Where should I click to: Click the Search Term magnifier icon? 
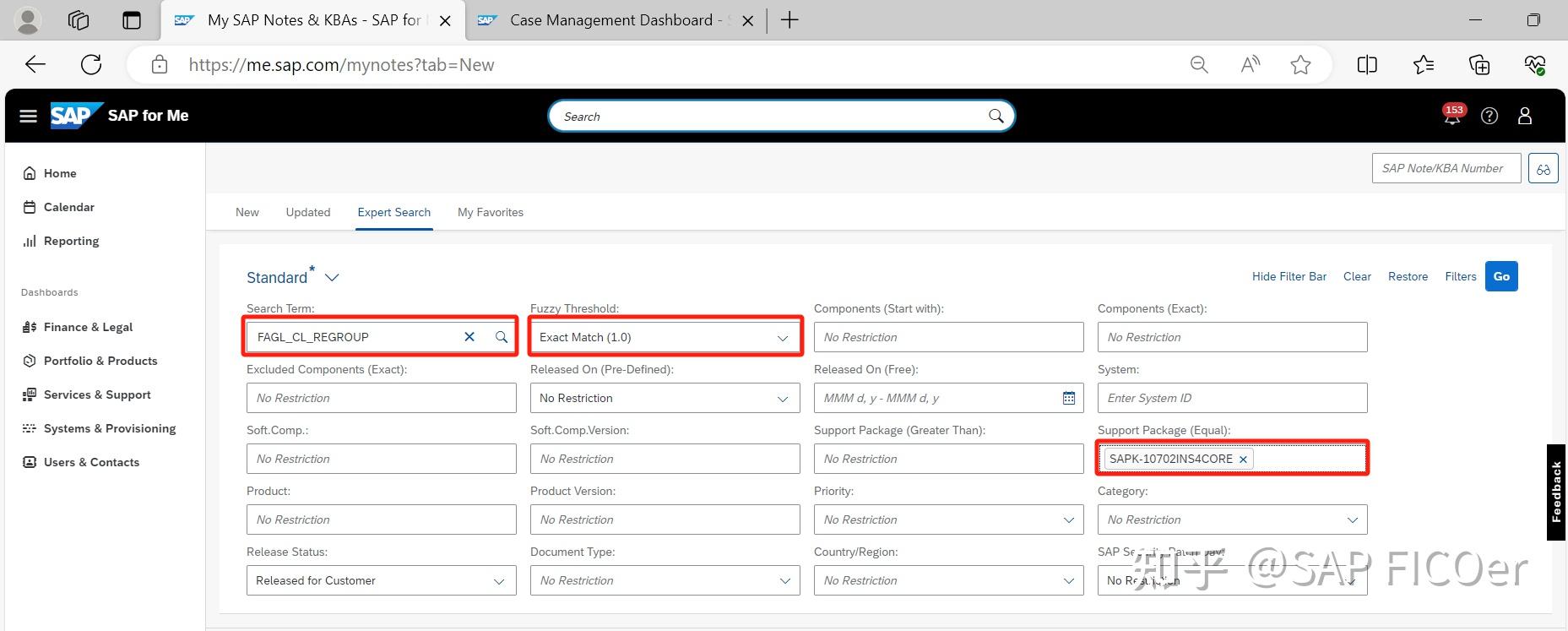pos(502,337)
